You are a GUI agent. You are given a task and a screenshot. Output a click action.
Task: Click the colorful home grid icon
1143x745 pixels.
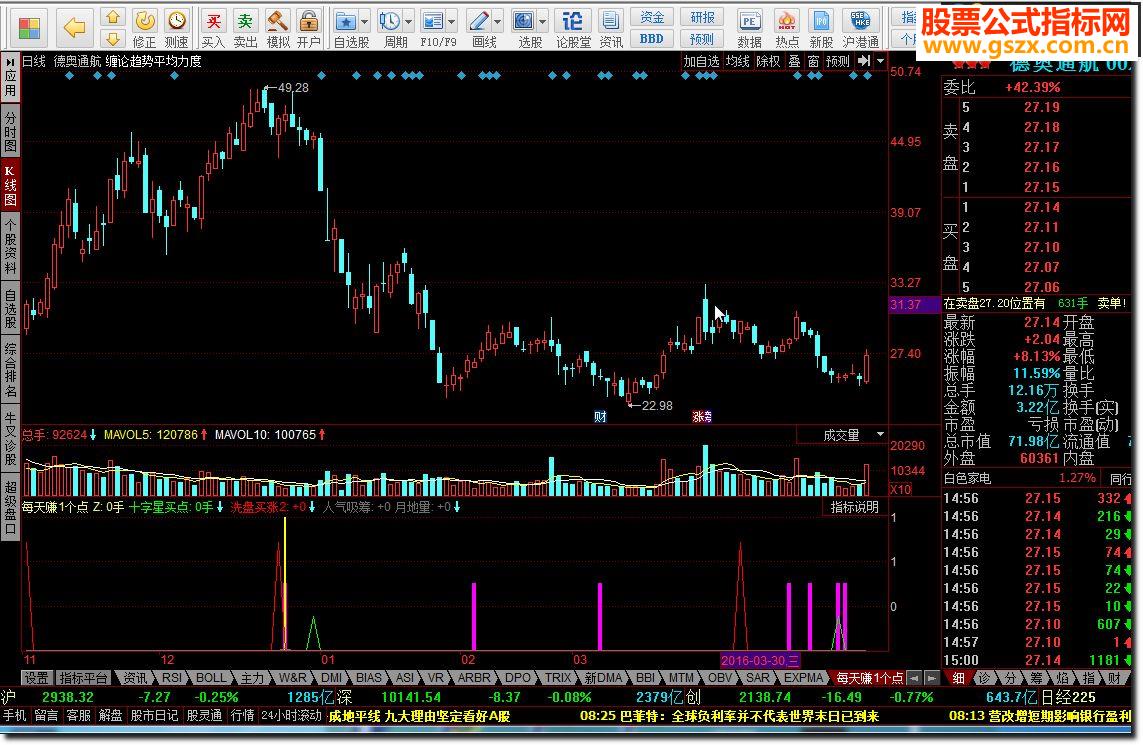pos(29,28)
